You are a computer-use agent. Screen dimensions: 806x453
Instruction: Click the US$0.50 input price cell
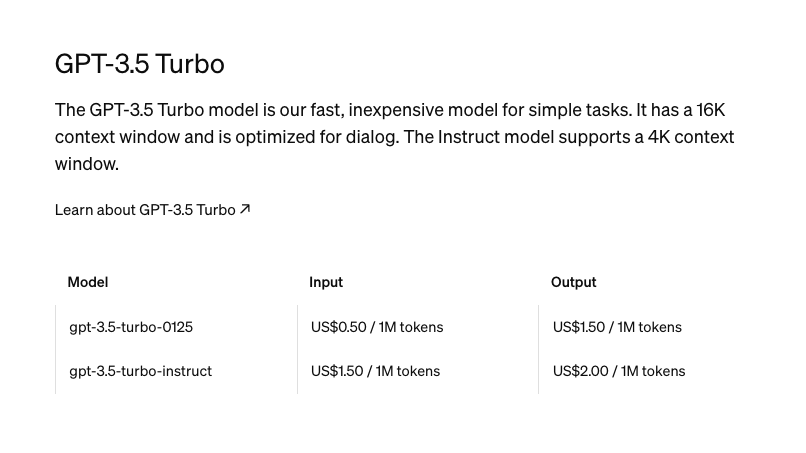click(x=377, y=327)
